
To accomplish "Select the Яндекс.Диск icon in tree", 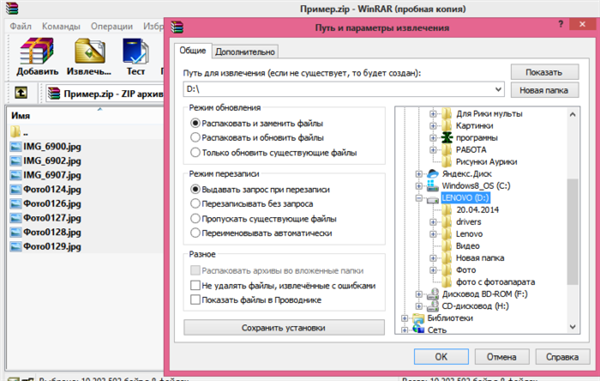I will (x=433, y=174).
